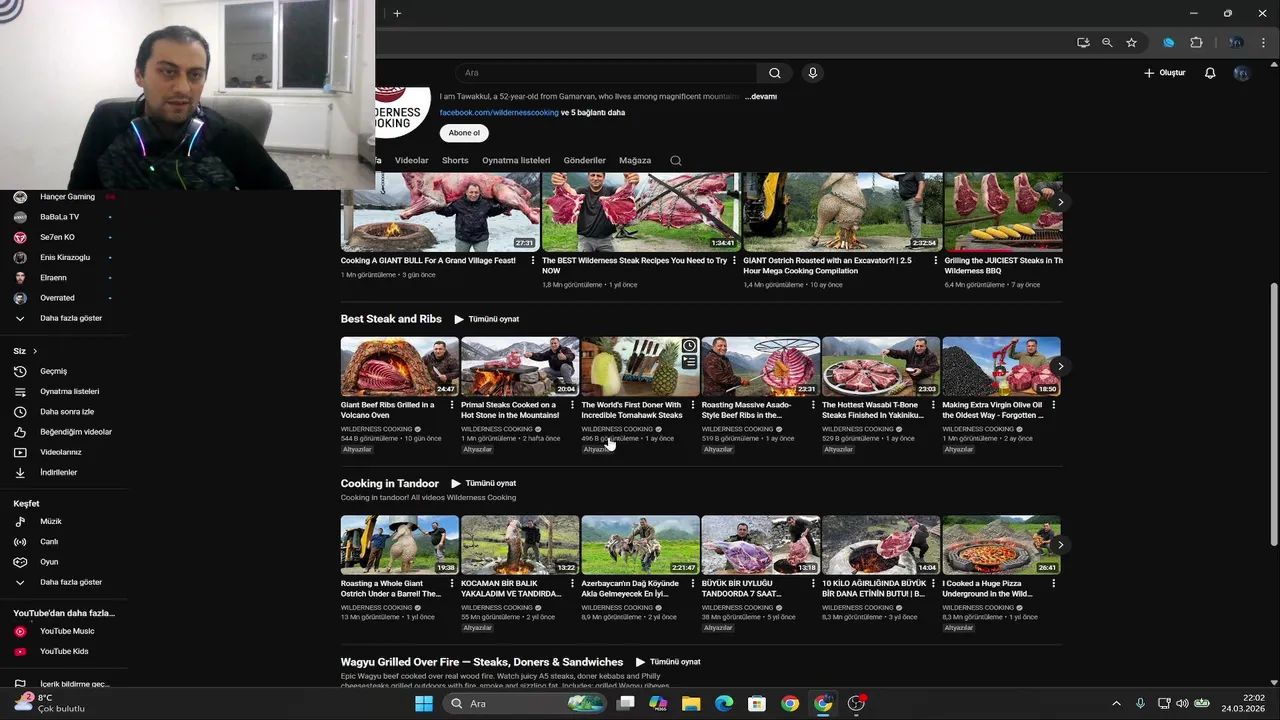The image size is (1280, 720).
Task: Open options menu for Primal Steaks video
Action: (x=572, y=405)
